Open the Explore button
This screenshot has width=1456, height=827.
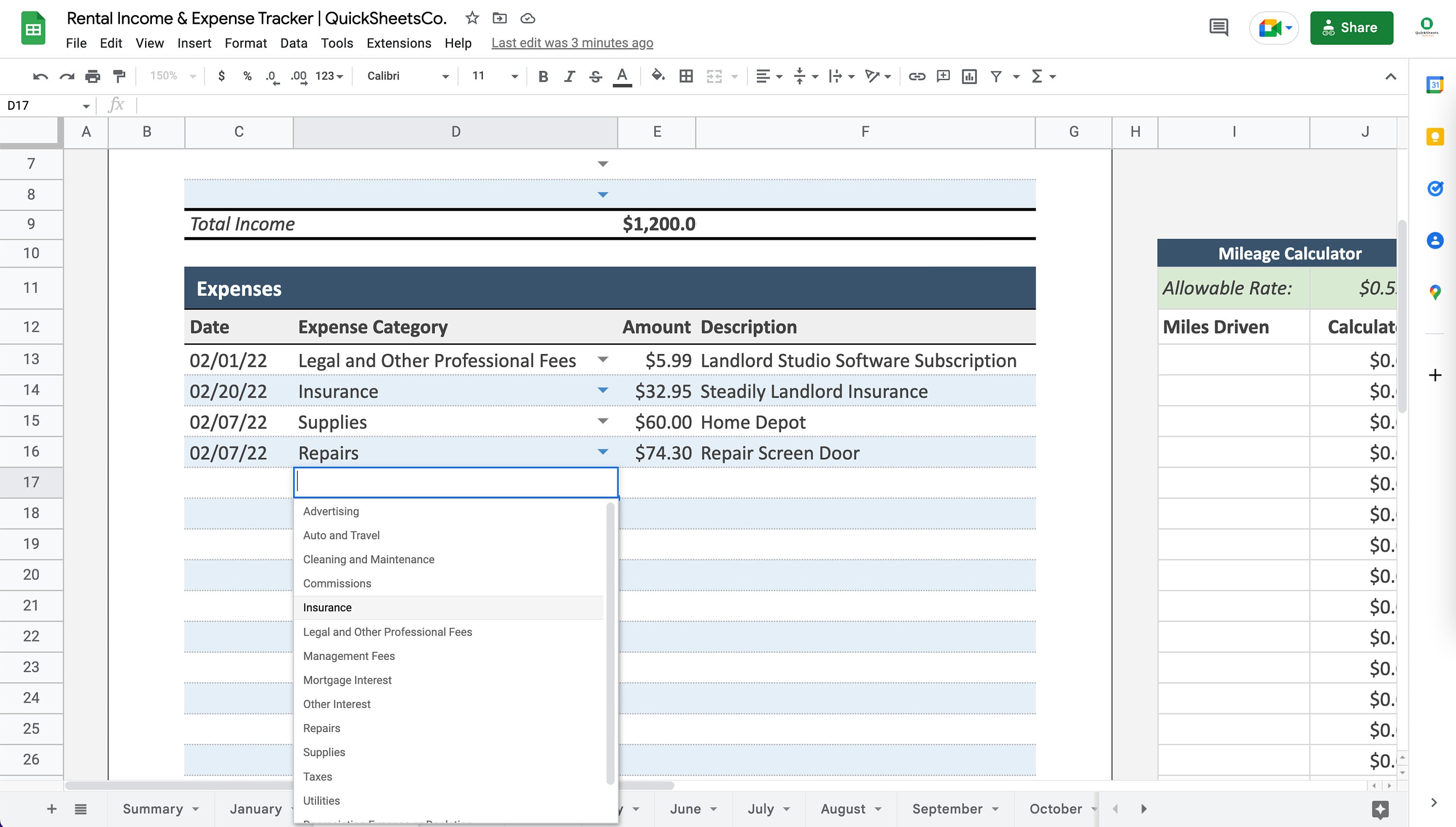1380,809
